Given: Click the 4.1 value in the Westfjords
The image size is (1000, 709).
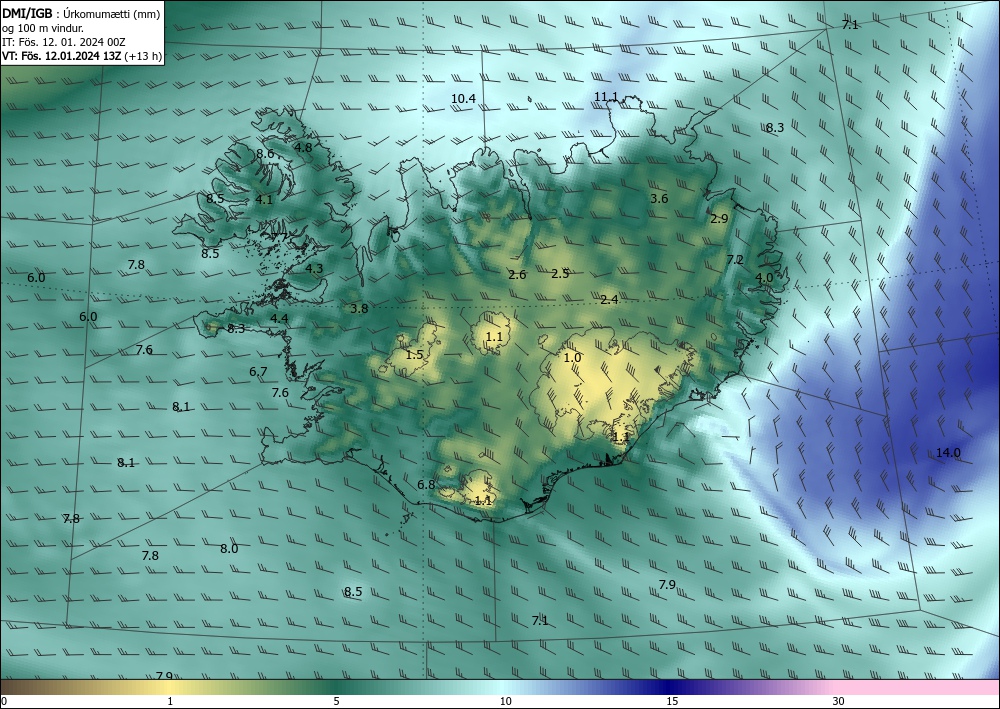Looking at the screenshot, I should (263, 200).
